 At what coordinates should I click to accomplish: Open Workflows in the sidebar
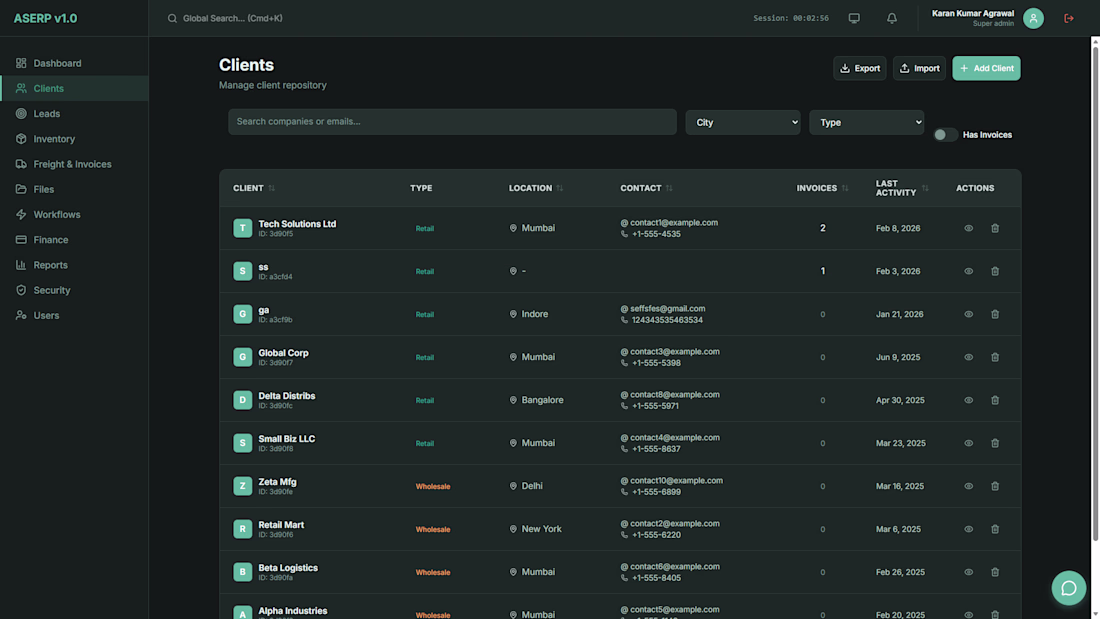click(74, 215)
